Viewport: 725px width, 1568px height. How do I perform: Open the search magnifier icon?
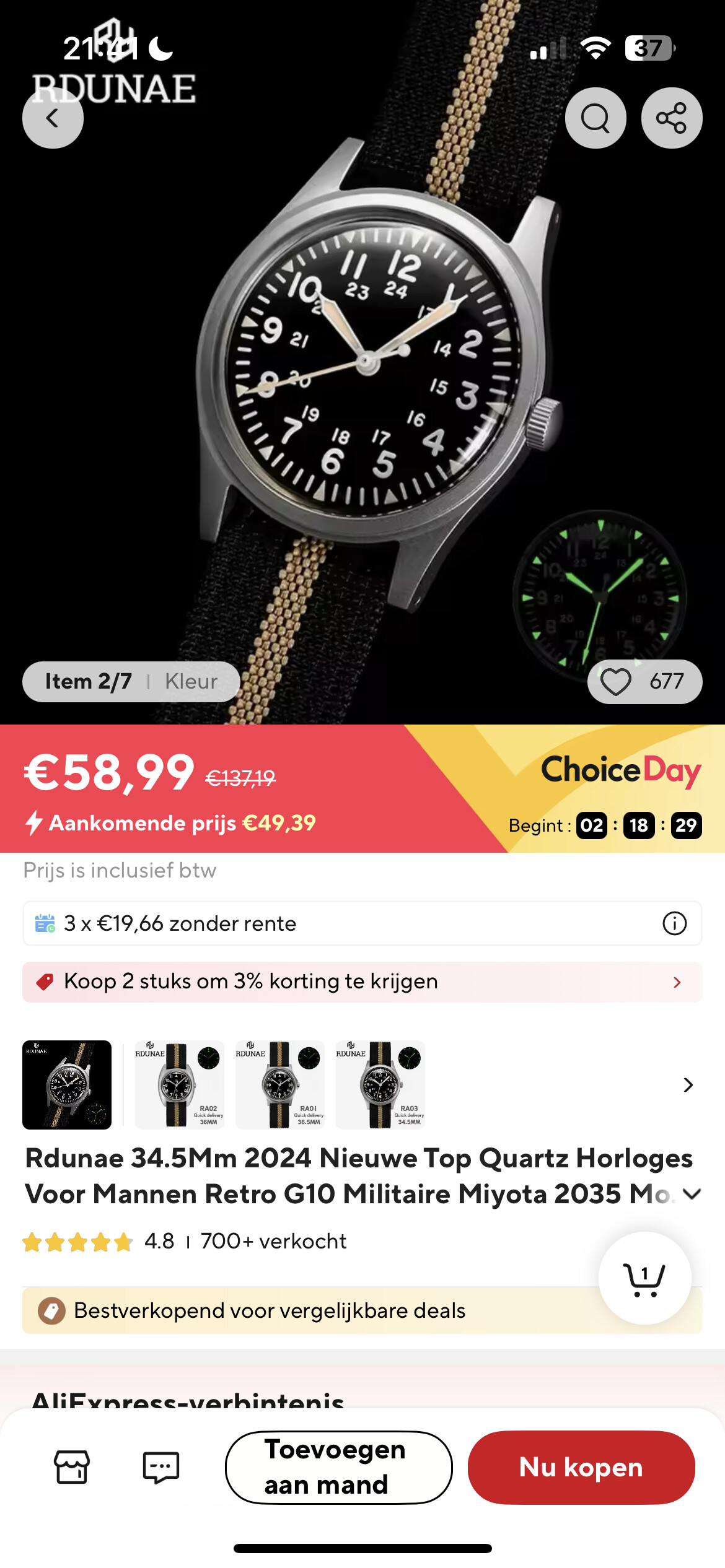595,118
